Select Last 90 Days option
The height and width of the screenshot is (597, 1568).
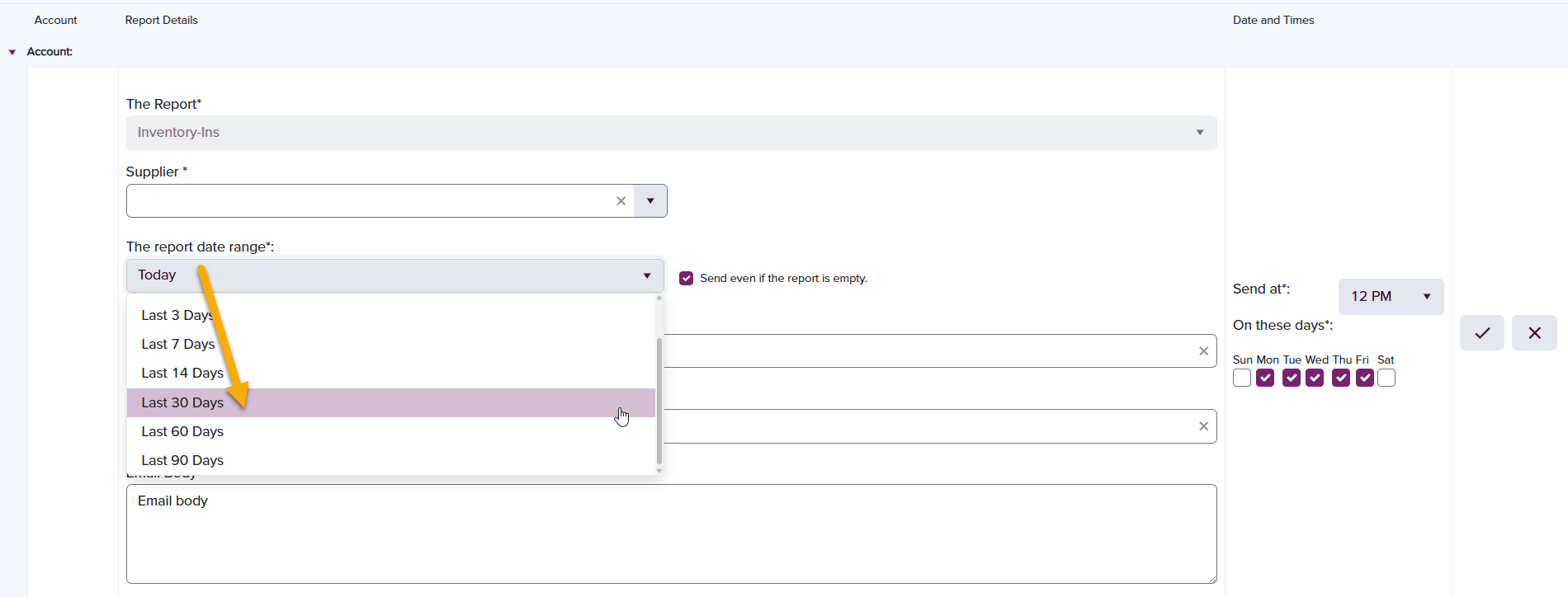point(391,460)
